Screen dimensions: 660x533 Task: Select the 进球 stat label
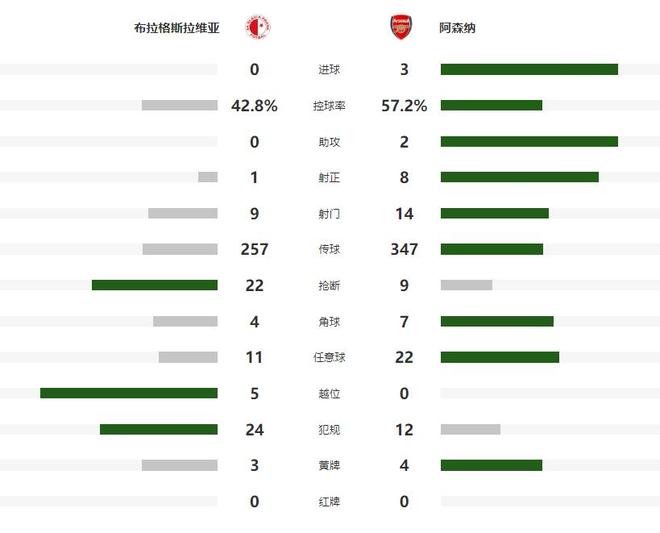(329, 69)
